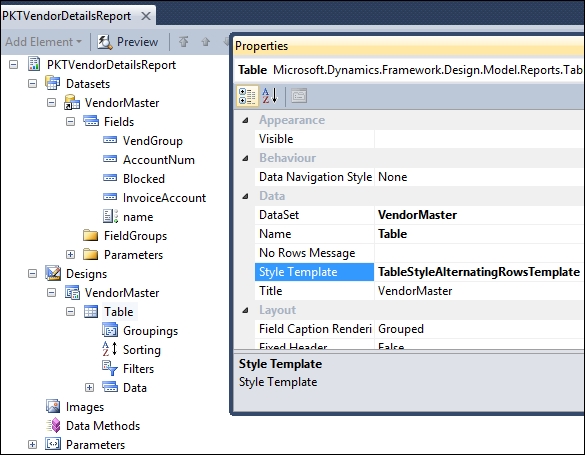This screenshot has height=455, width=585.
Task: Select the Groupings node icon
Action: (110, 330)
